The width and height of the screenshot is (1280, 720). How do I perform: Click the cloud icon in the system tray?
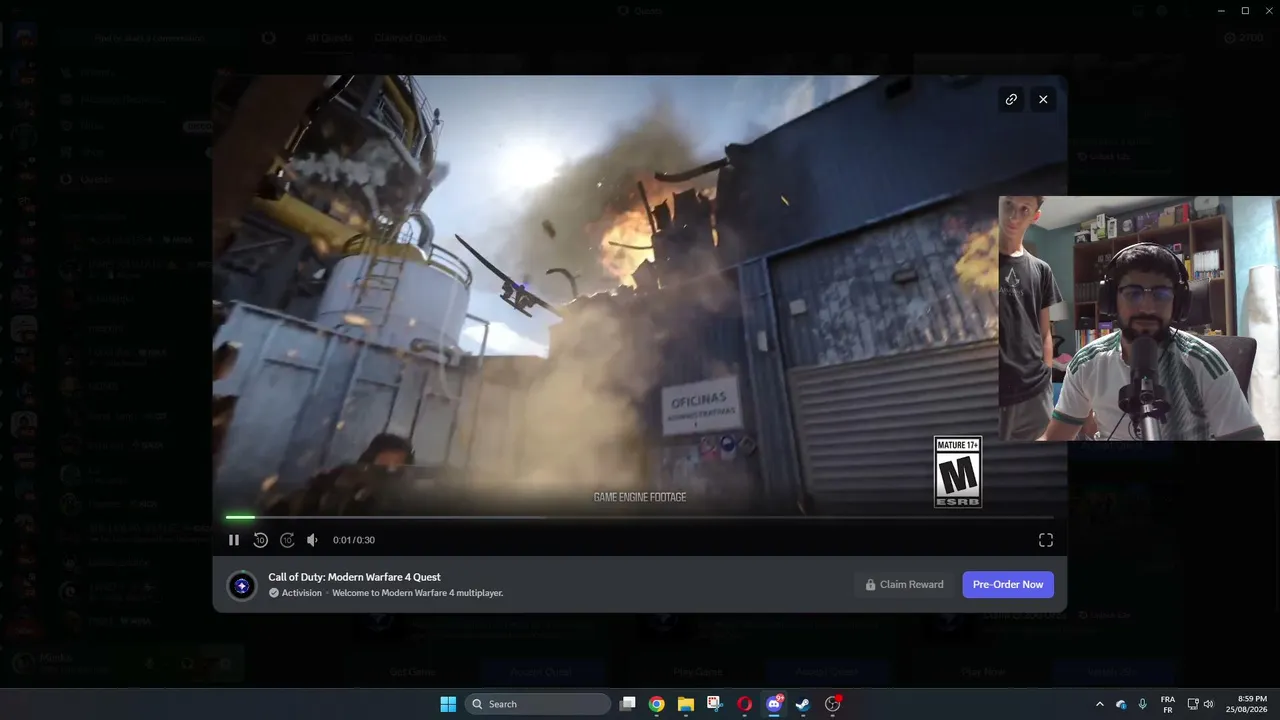coord(1121,704)
